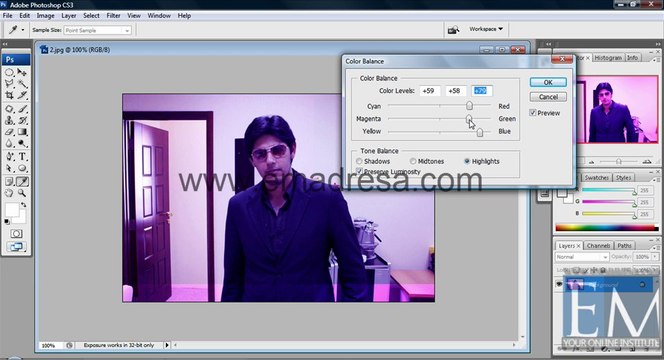Zoom in using Navigator large mountains icon
Screen dimensions: 664x360
tap(647, 161)
